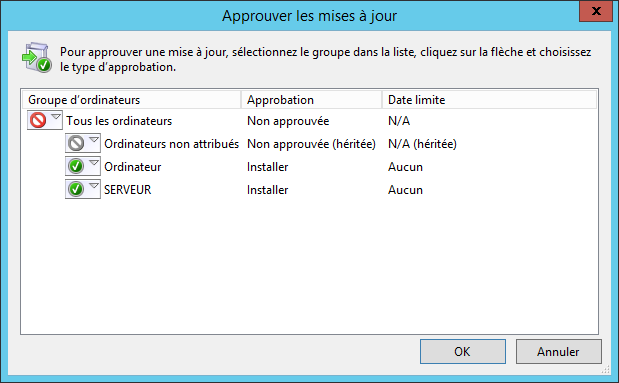Select the SERVEUR group label
Image resolution: width=619 pixels, height=383 pixels.
click(x=128, y=190)
